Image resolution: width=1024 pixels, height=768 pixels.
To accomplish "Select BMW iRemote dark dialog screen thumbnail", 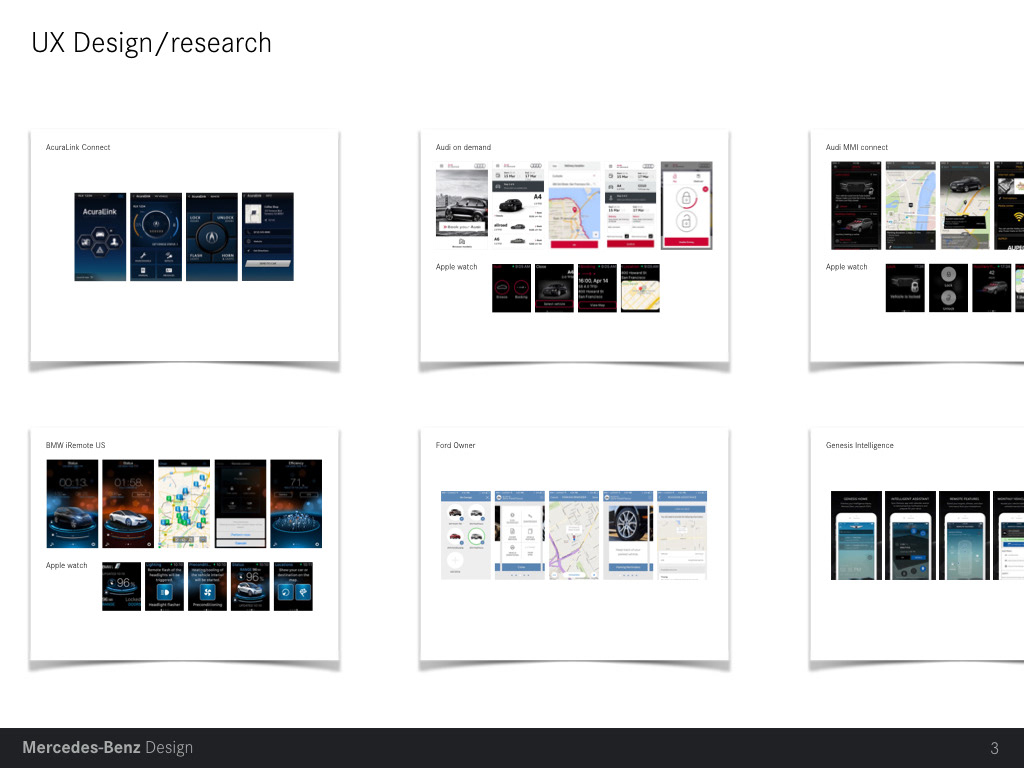I will tap(240, 504).
